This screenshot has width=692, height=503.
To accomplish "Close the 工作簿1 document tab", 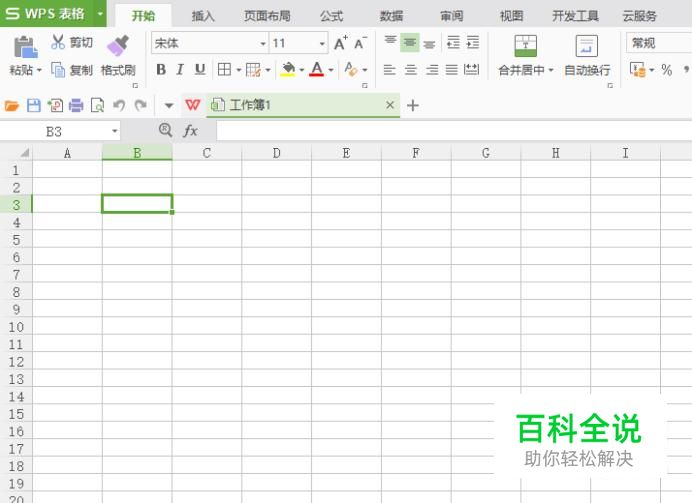I will (x=390, y=105).
